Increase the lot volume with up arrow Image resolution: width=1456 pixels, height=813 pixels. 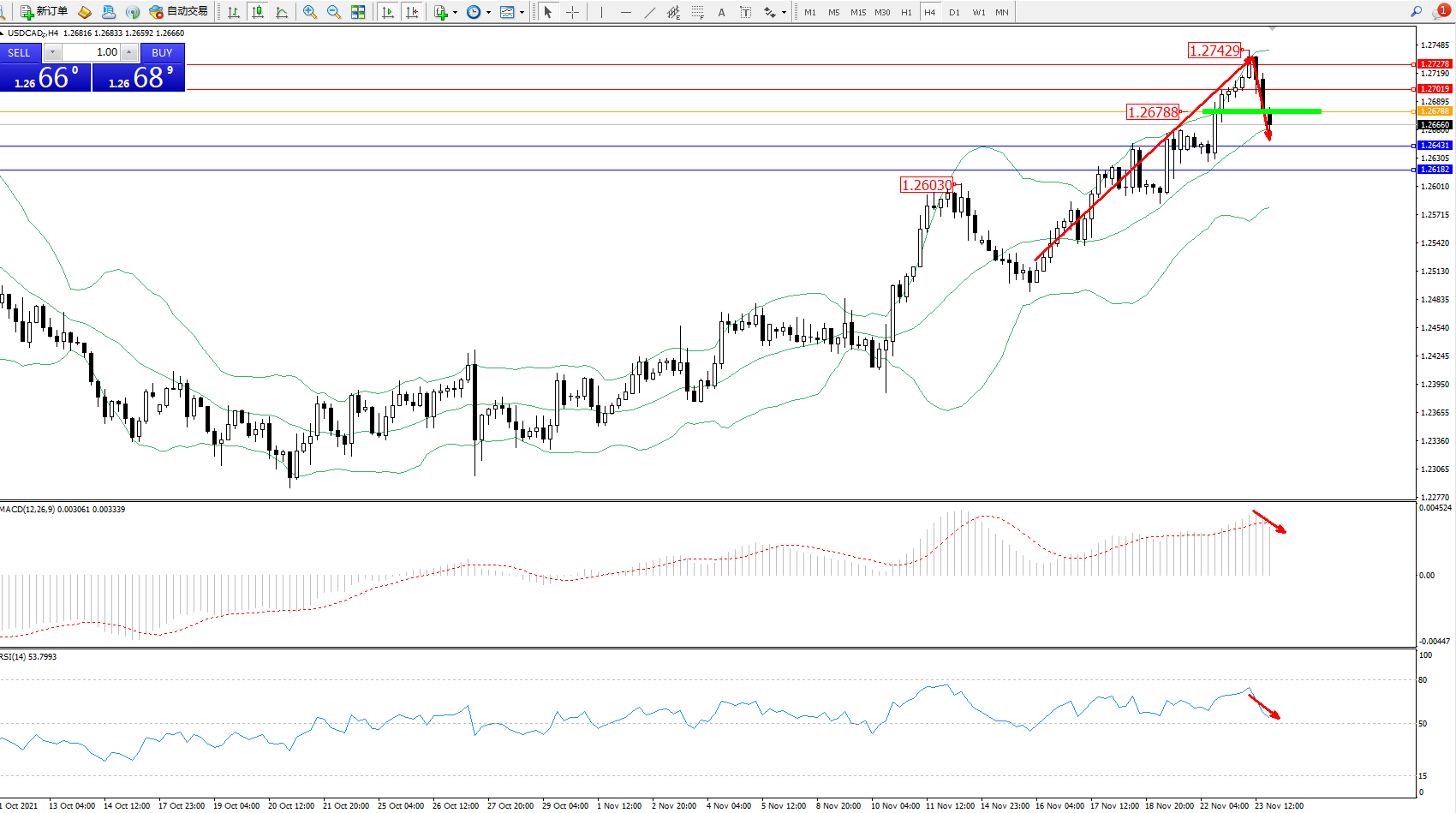pos(128,52)
